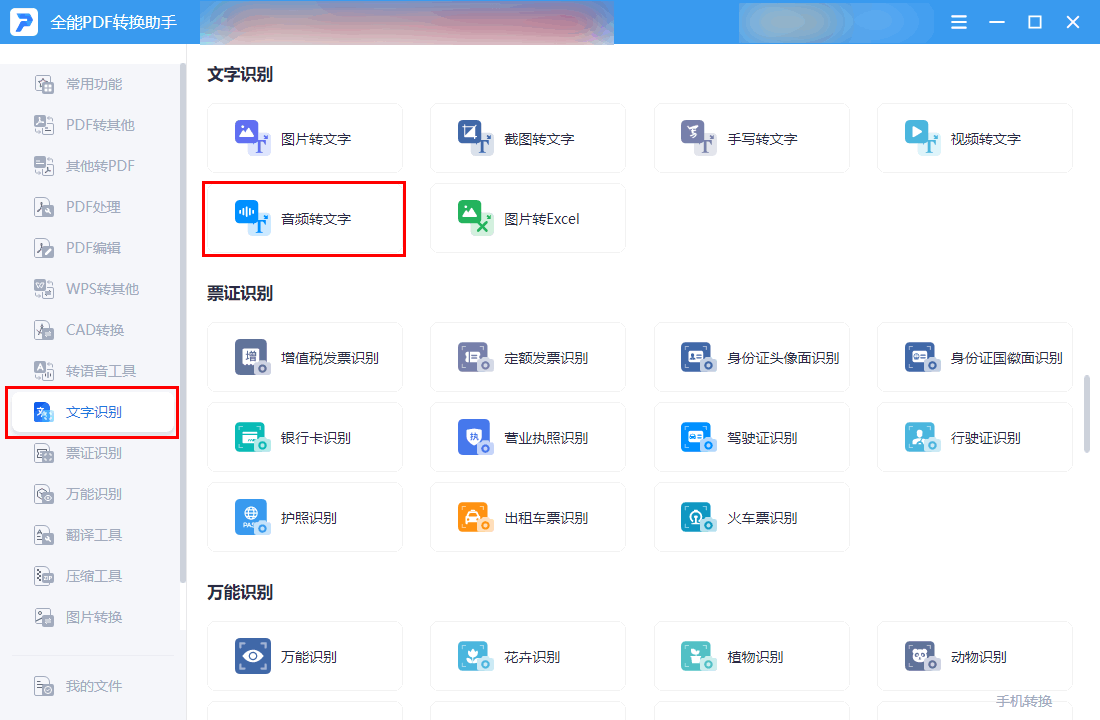The image size is (1100, 720).
Task: Open the 图片转Excel green icon
Action: (476, 218)
